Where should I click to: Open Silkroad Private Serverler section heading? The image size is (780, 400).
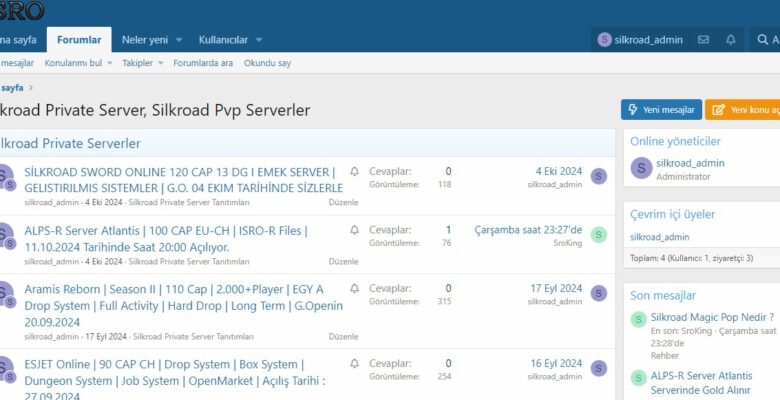pos(70,143)
